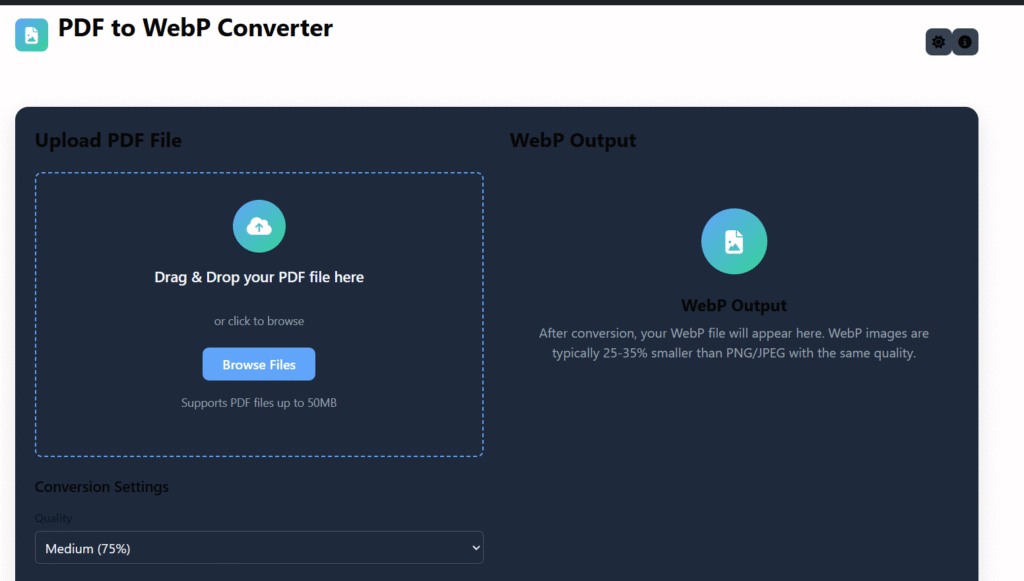Click the cloud upload icon in drop zone
This screenshot has height=581, width=1024.
[259, 226]
